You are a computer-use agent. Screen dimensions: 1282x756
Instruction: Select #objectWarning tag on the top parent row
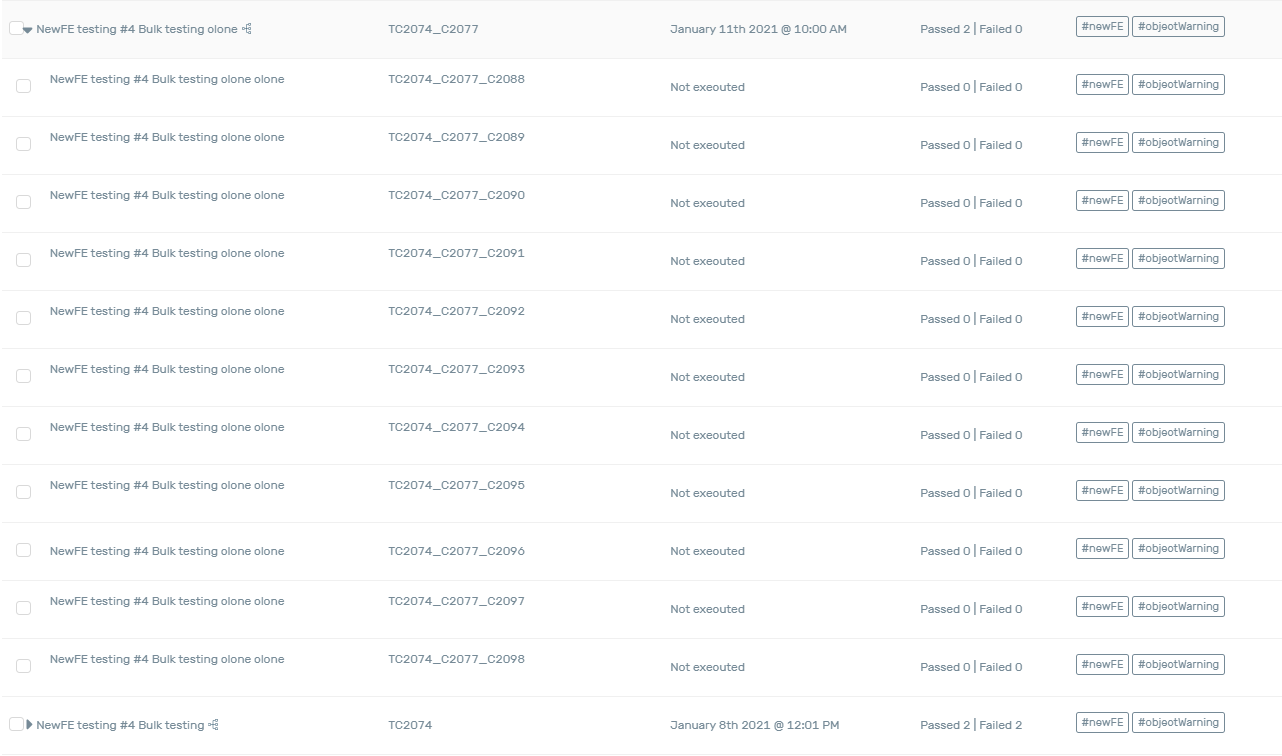[x=1178, y=27]
